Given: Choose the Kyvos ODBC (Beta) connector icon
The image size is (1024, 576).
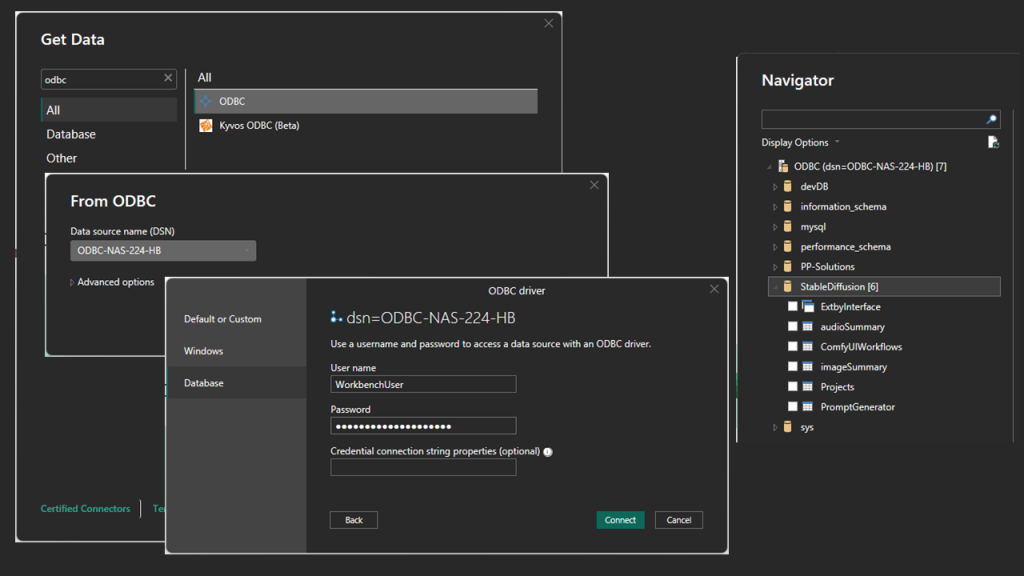Looking at the screenshot, I should point(206,126).
